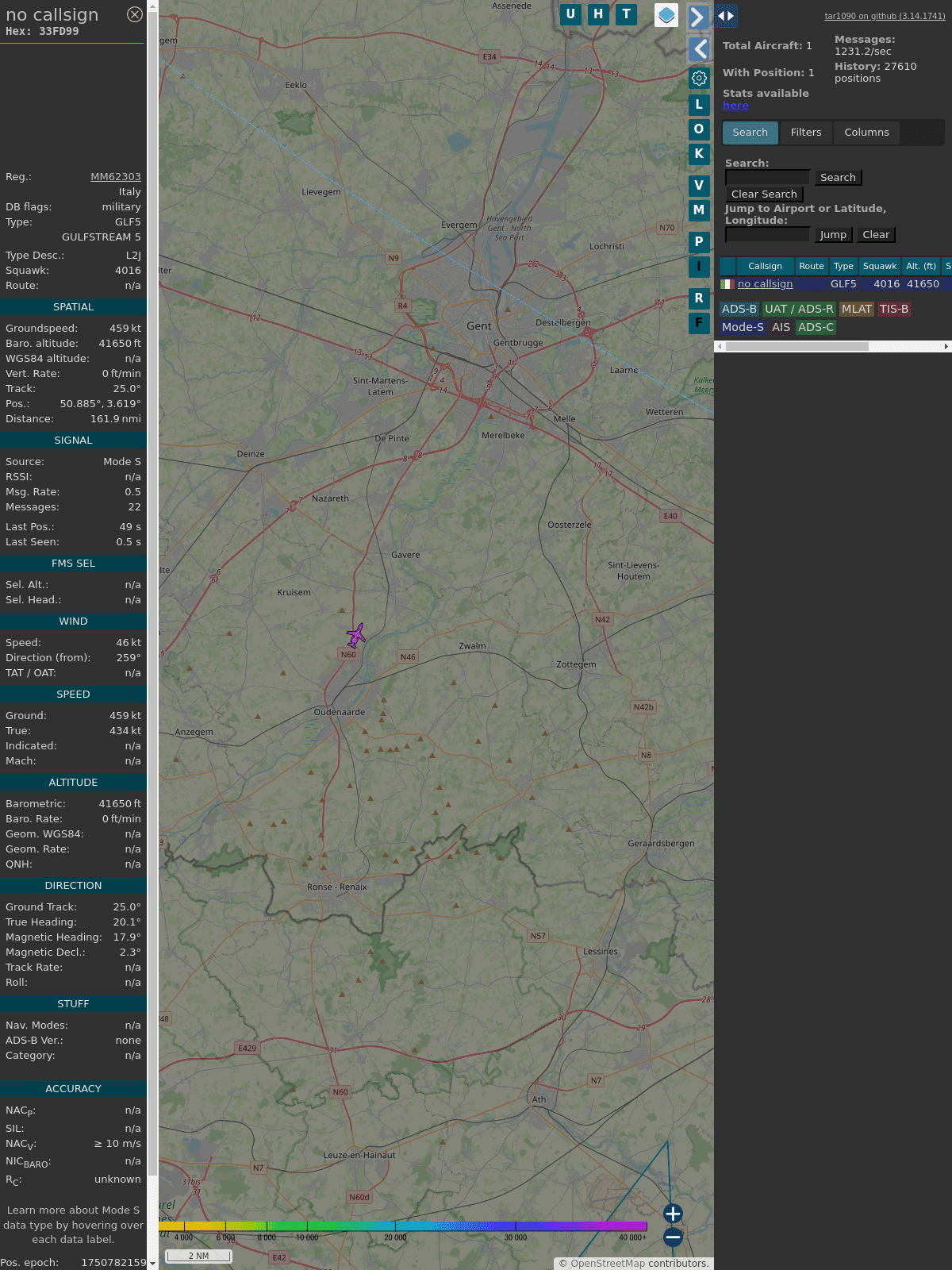Open the MM62303 registration link
The width and height of the screenshot is (952, 1270).
click(116, 177)
